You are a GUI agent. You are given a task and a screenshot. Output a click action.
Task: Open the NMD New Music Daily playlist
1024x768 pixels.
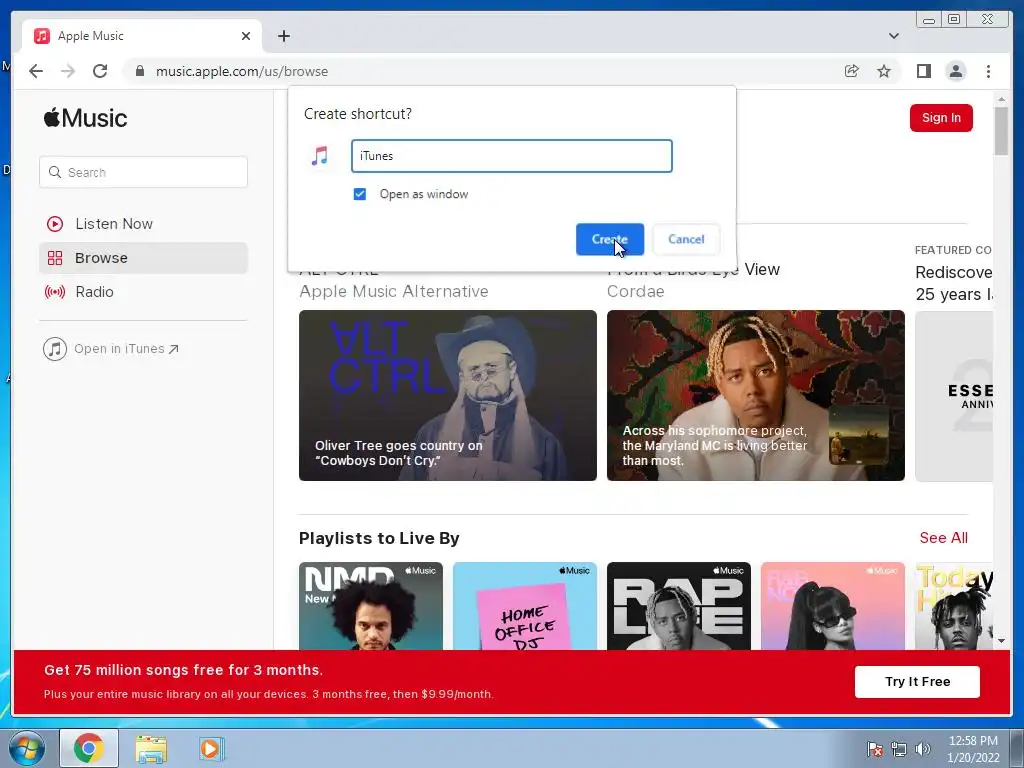tap(371, 606)
